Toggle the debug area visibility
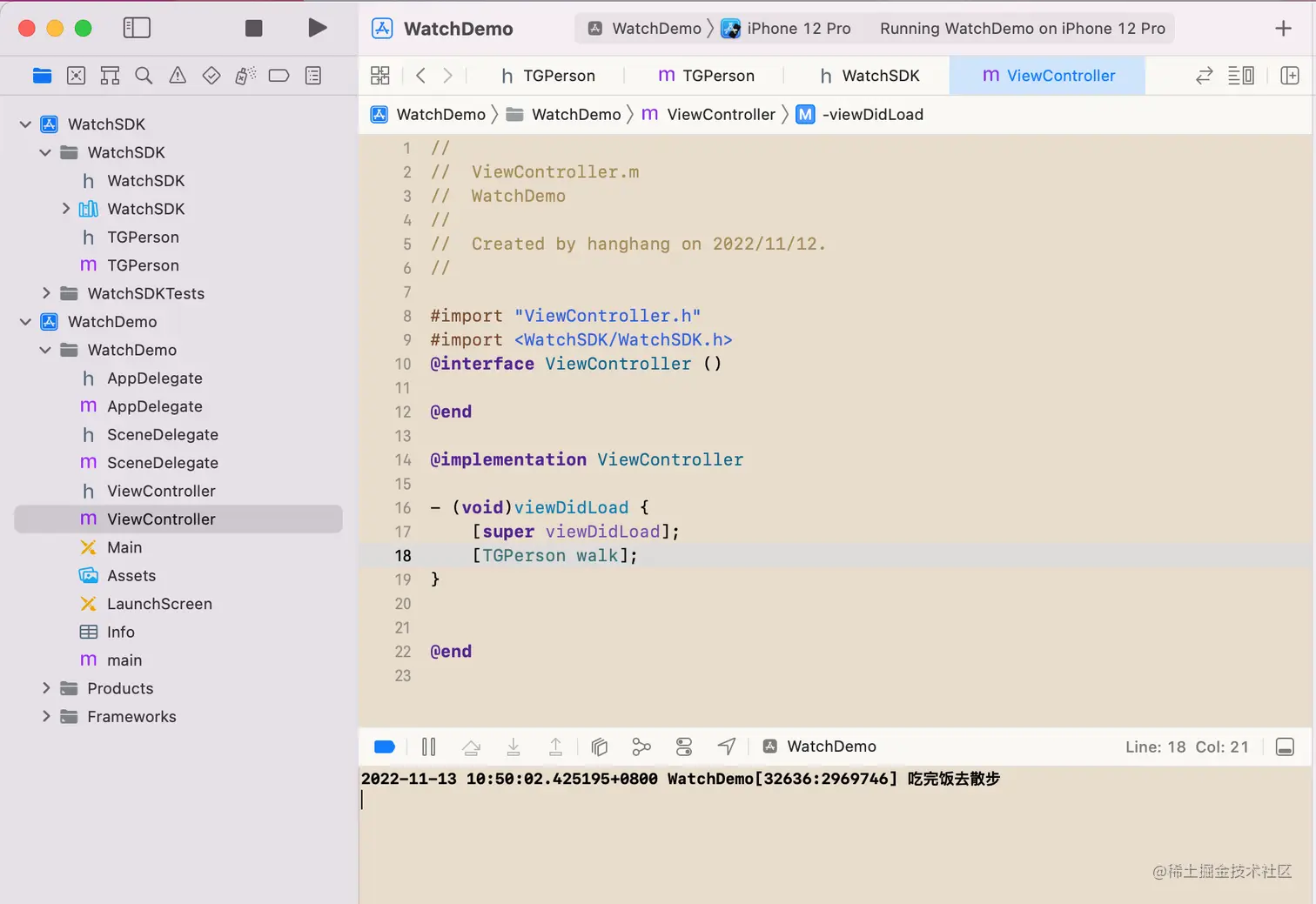 click(1285, 747)
